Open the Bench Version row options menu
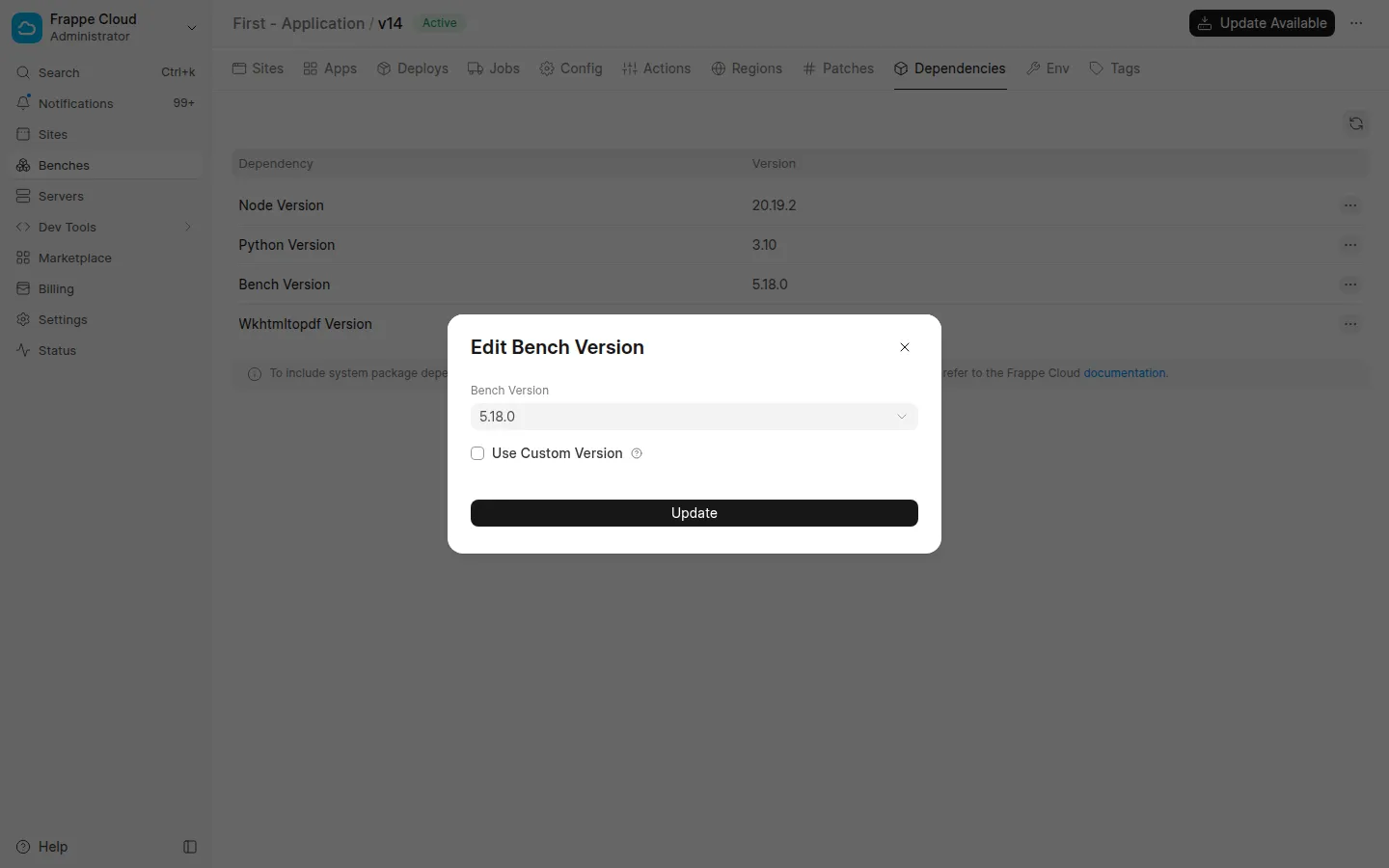 click(1350, 285)
